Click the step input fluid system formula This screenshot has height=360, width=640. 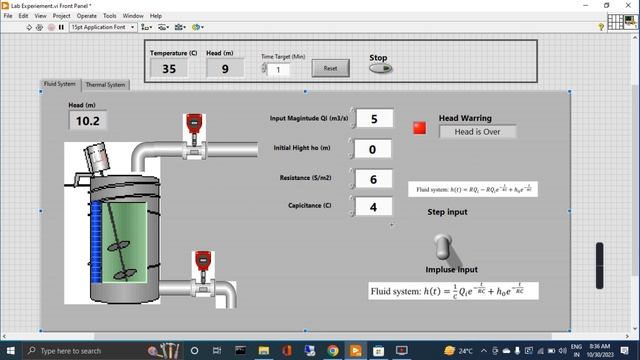[x=473, y=189]
